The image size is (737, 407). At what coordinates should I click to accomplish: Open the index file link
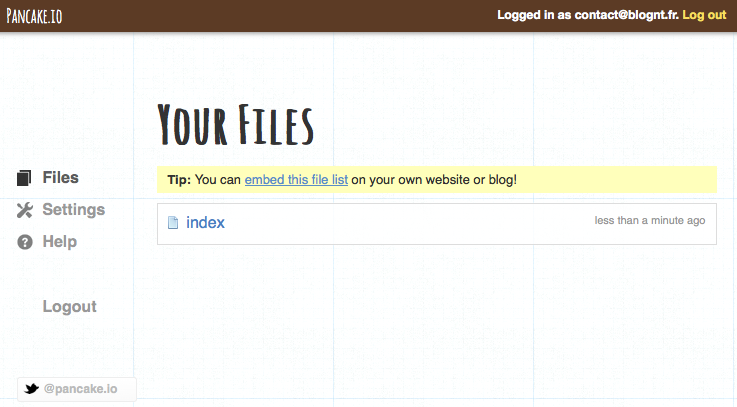click(205, 222)
